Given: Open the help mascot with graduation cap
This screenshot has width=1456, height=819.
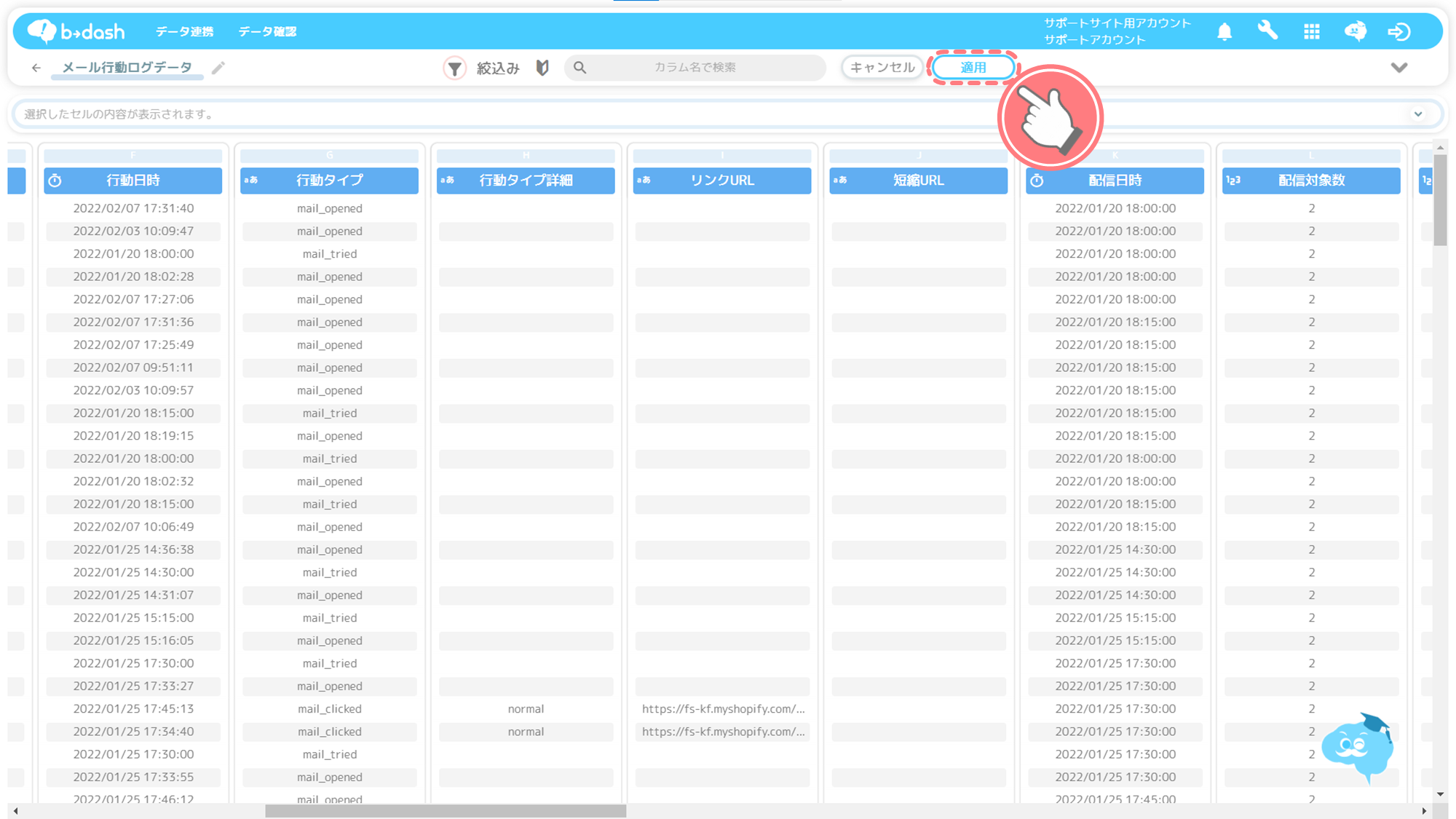Looking at the screenshot, I should pyautogui.click(x=1357, y=748).
